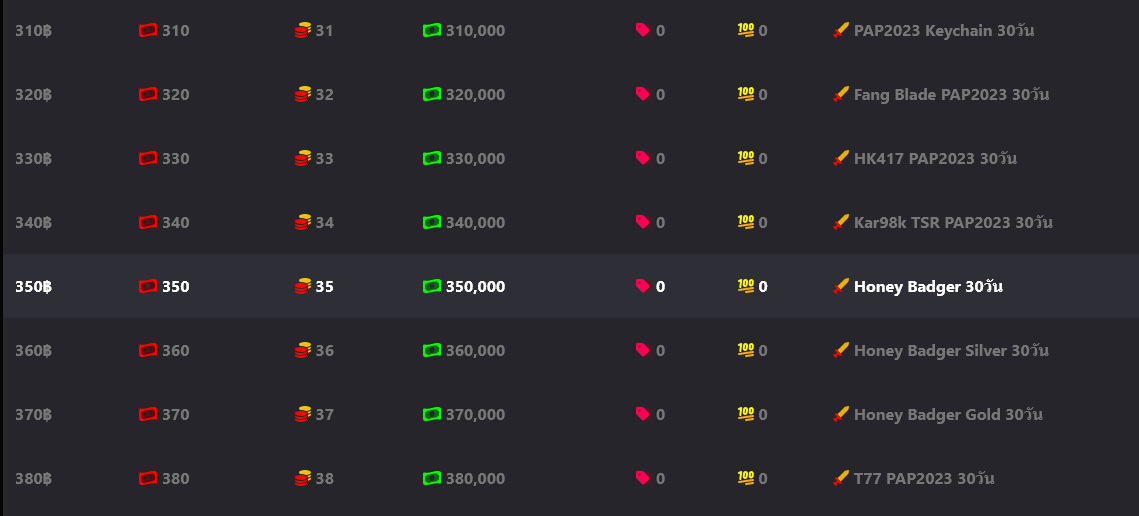Click the 340,000 cash amount
This screenshot has height=516, width=1139.
[475, 223]
